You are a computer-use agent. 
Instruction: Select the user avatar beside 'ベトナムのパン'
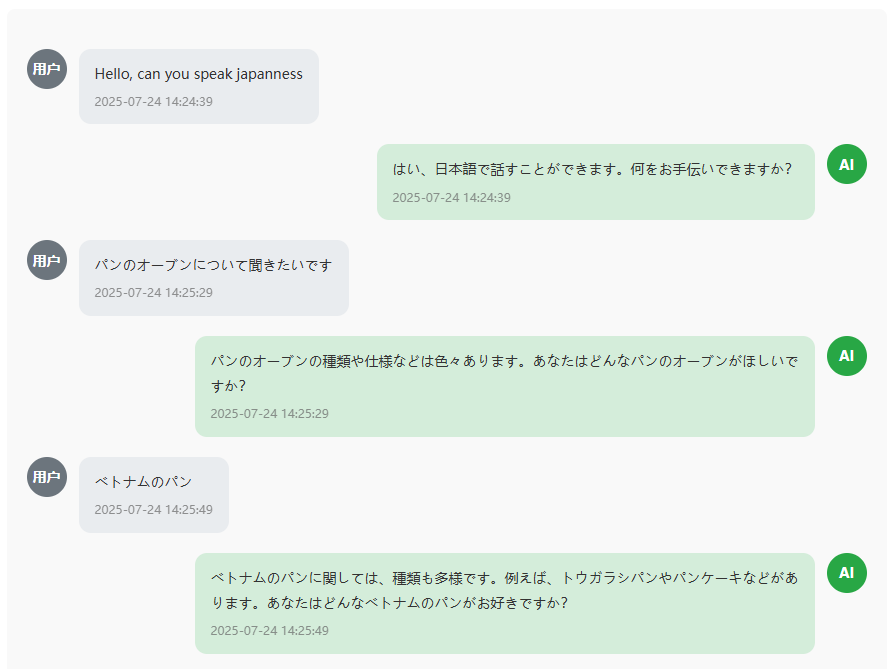click(x=47, y=477)
